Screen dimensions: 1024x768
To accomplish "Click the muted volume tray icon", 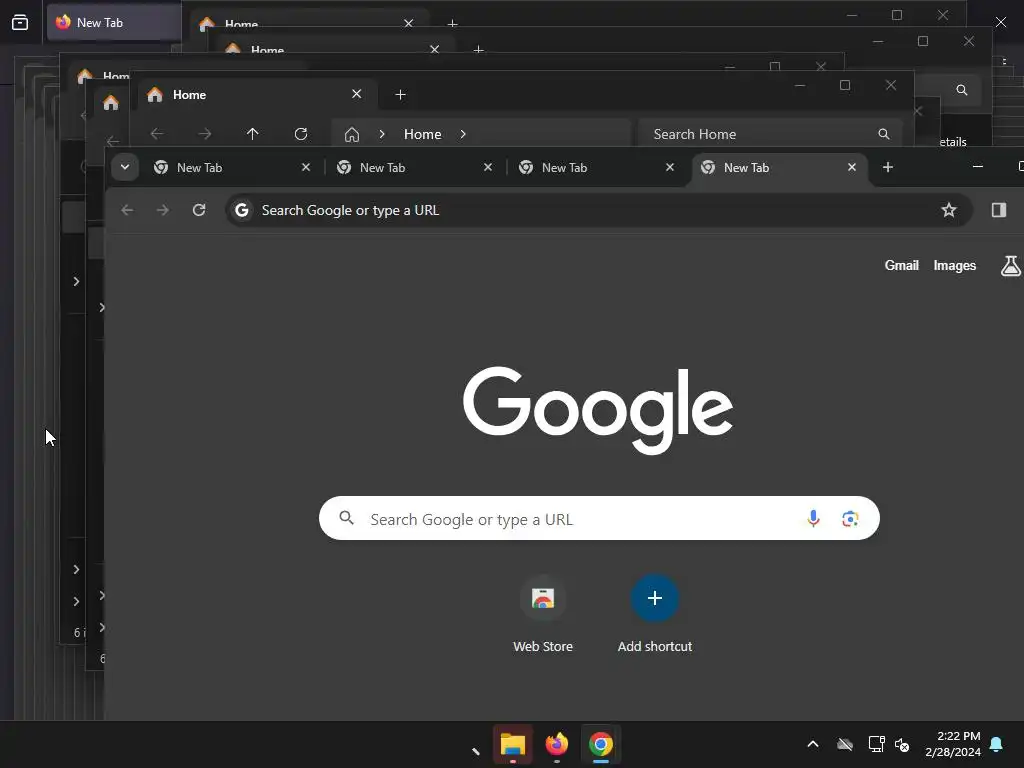I will point(903,744).
